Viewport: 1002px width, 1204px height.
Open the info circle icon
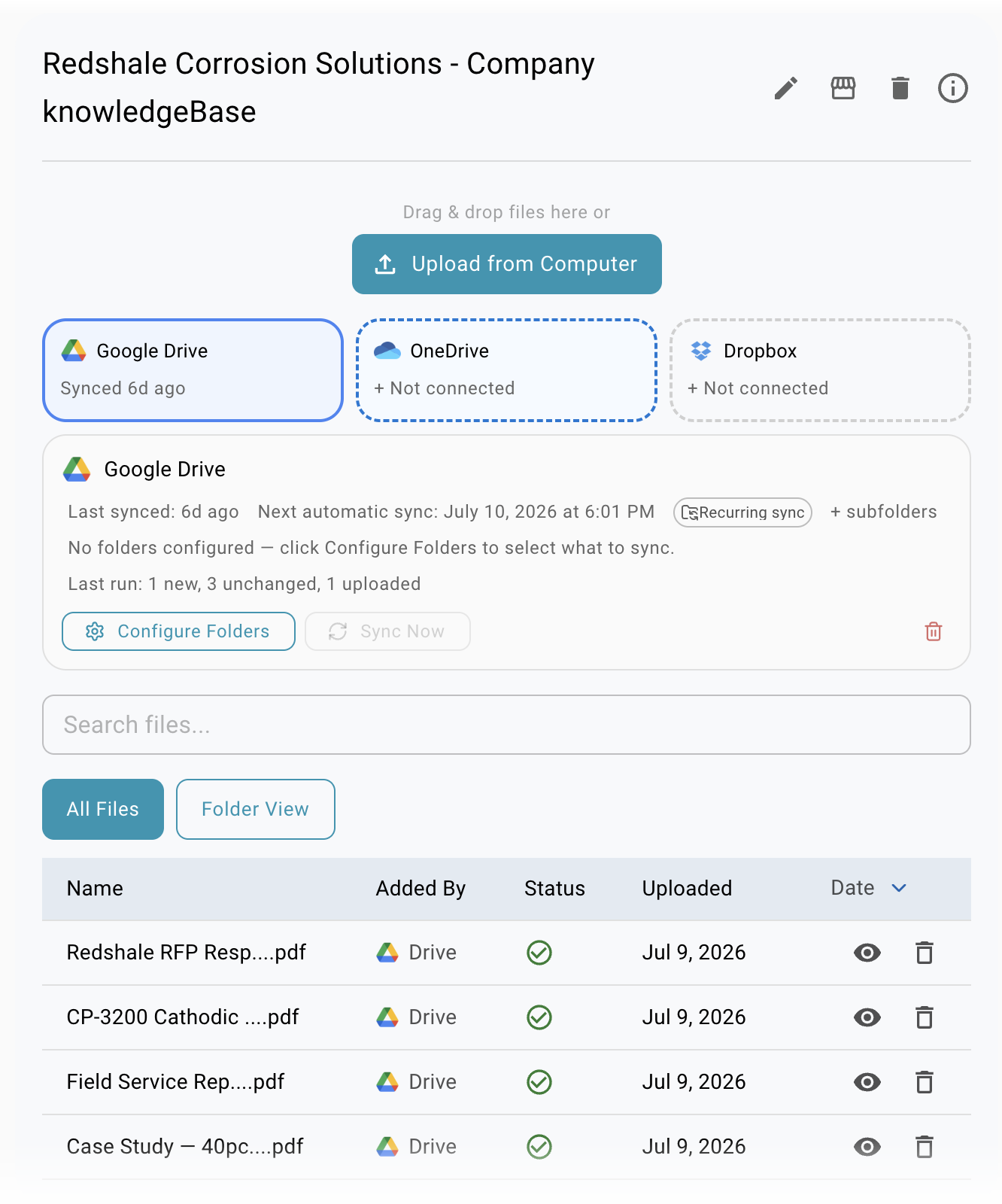(x=952, y=88)
